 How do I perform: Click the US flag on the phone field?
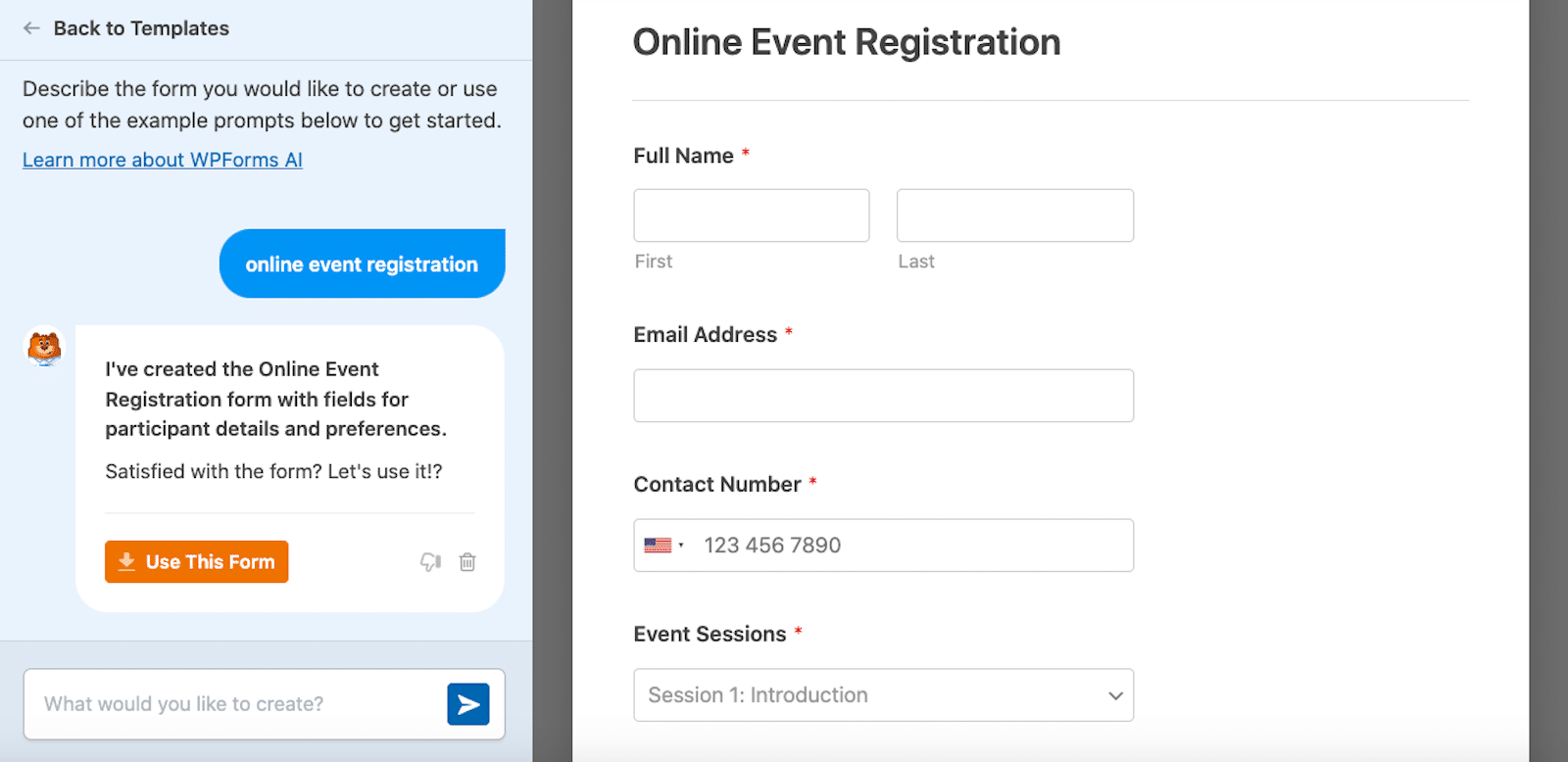[x=659, y=545]
